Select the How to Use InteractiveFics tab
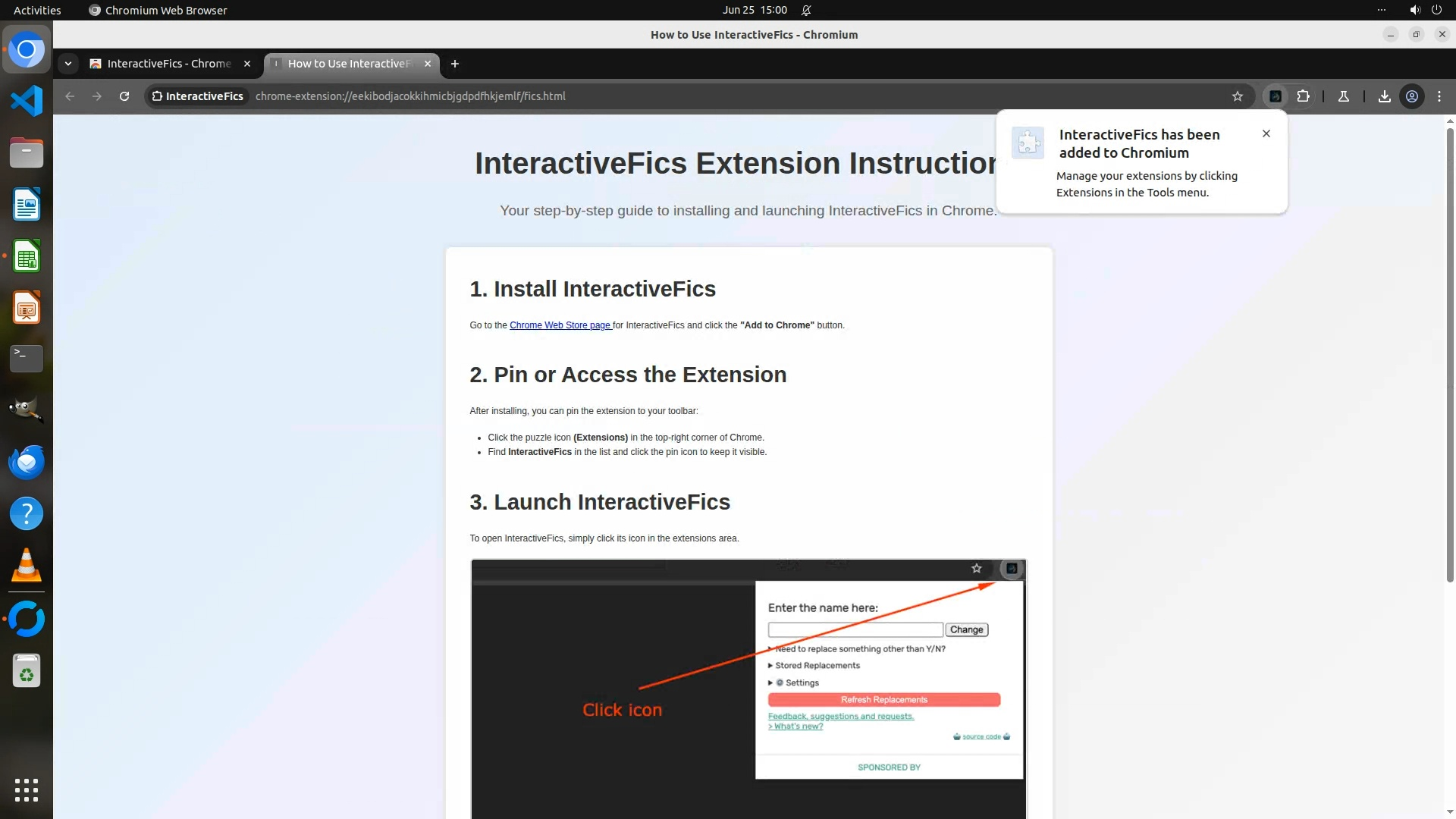Image resolution: width=1456 pixels, height=819 pixels. [349, 64]
